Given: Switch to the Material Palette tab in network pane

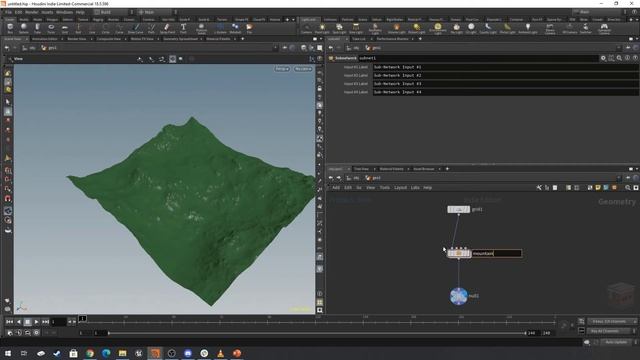Looking at the screenshot, I should [x=391, y=169].
